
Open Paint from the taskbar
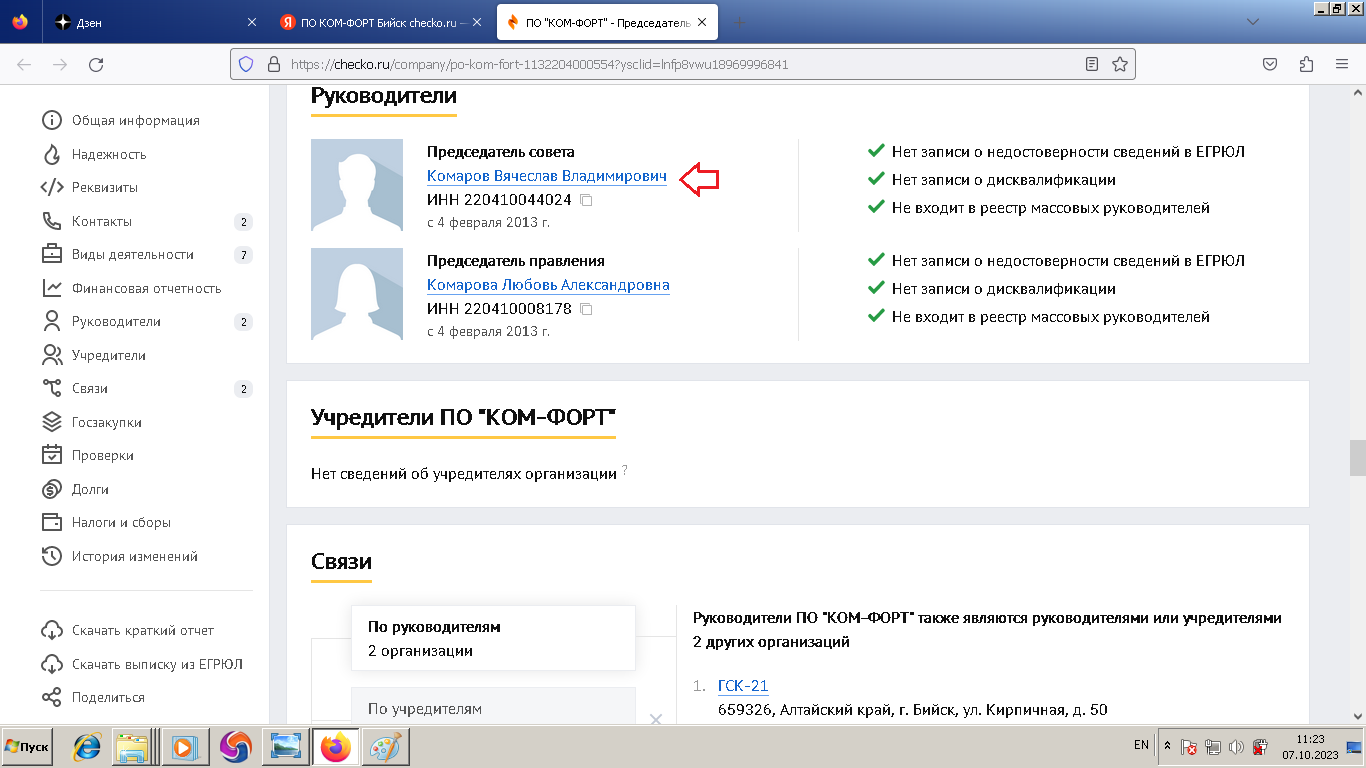[385, 746]
